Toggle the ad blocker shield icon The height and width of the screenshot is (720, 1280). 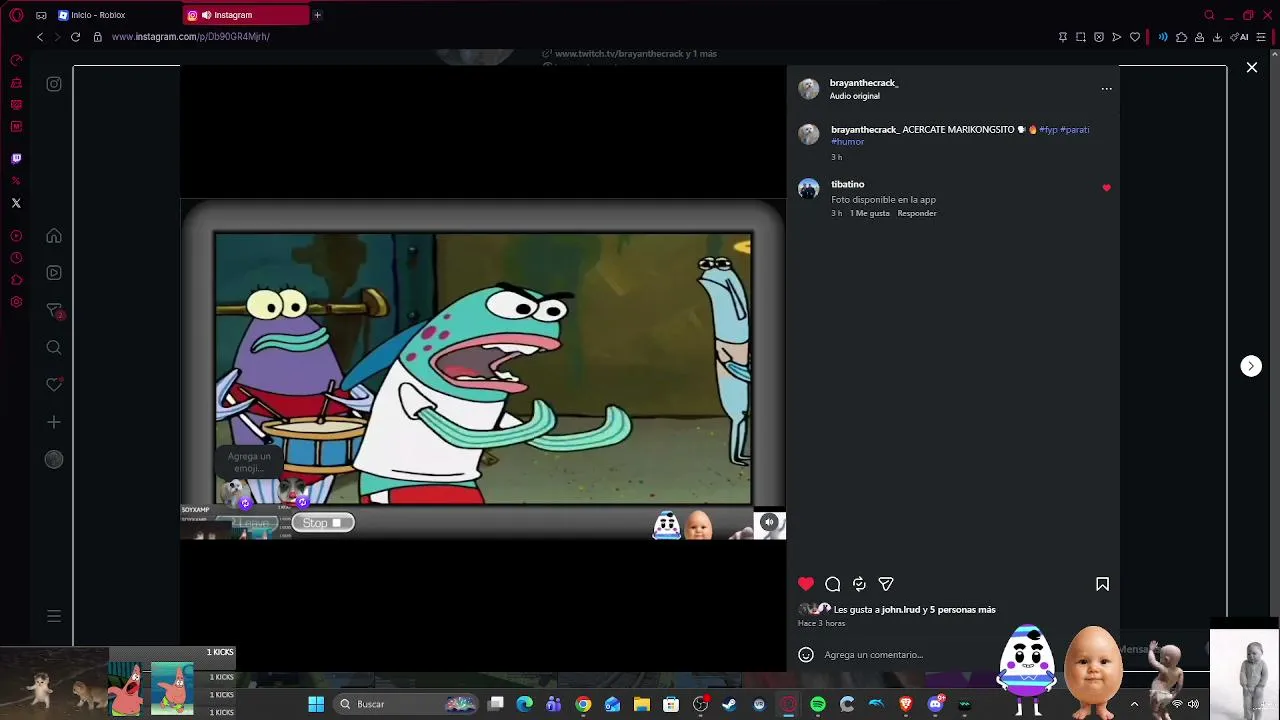point(1099,37)
